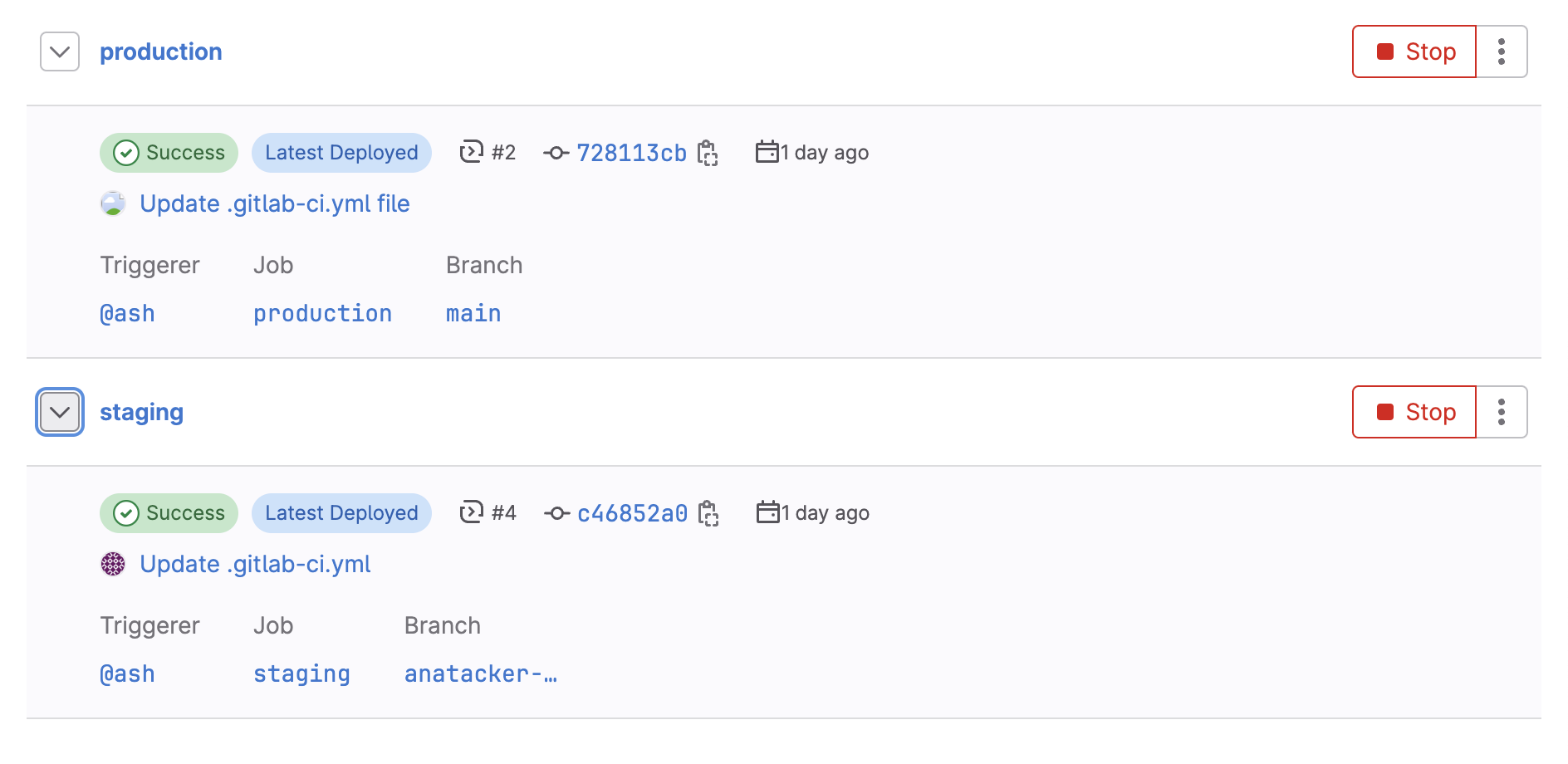This screenshot has width=1568, height=764.
Task: Open the staging job link
Action: (301, 674)
